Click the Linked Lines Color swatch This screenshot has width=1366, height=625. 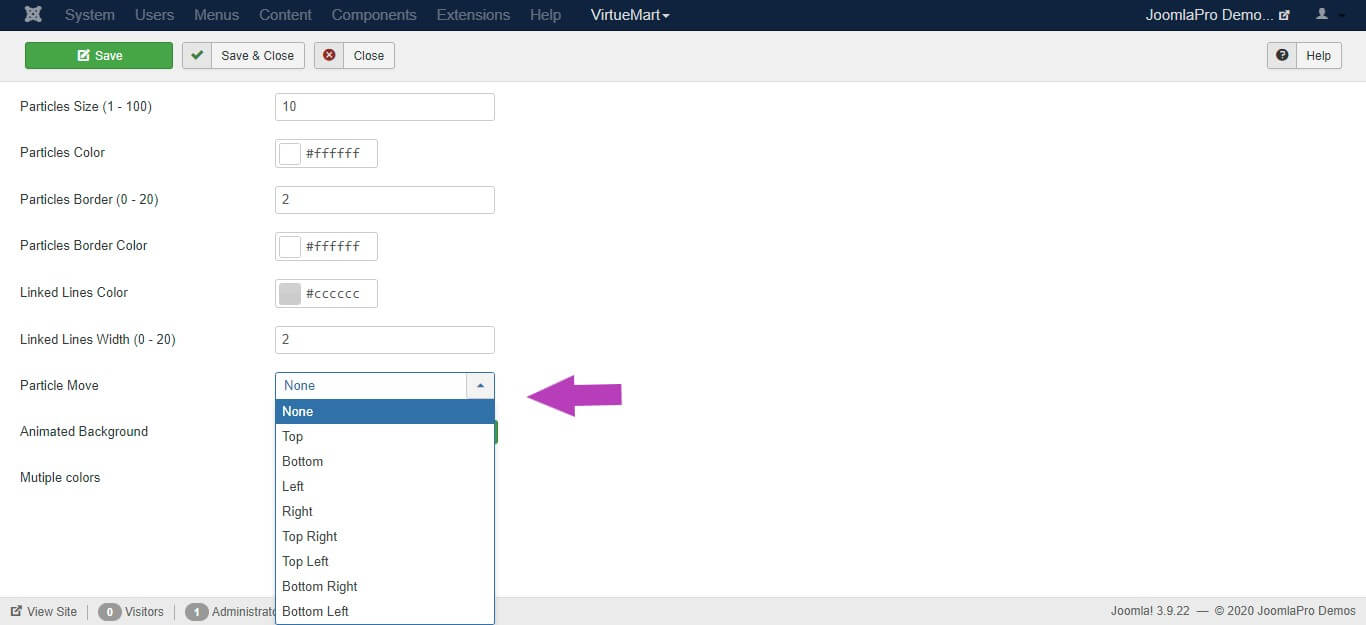290,294
